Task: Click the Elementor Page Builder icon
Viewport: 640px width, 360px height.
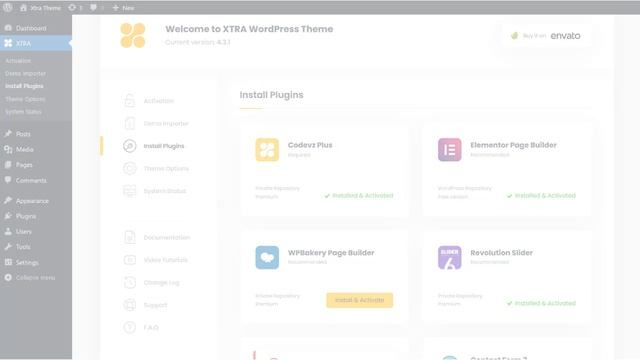Action: point(449,149)
